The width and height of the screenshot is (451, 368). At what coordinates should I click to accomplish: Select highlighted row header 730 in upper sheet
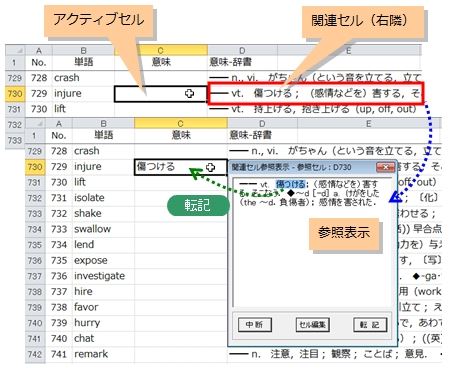[x=15, y=94]
